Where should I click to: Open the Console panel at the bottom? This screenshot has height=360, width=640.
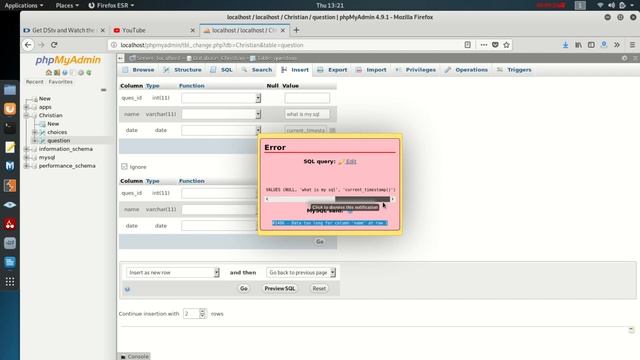pyautogui.click(x=134, y=356)
